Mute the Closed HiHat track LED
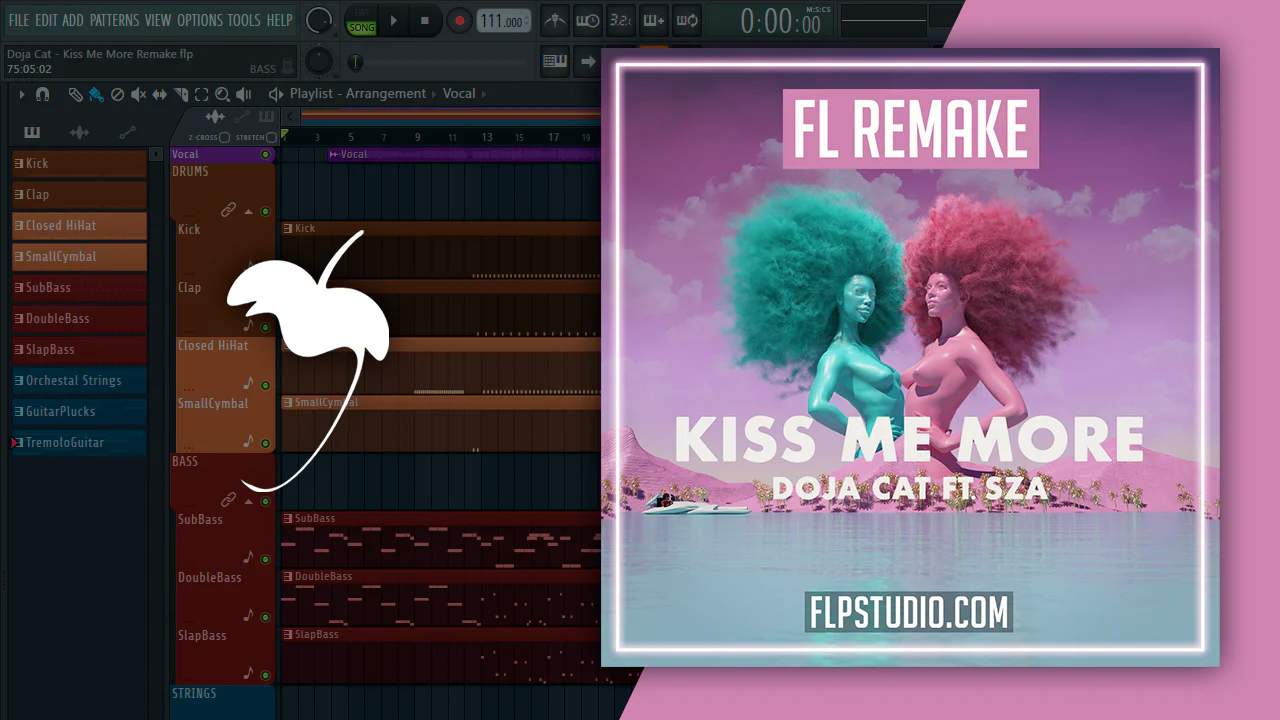1280x720 pixels. pyautogui.click(x=265, y=385)
